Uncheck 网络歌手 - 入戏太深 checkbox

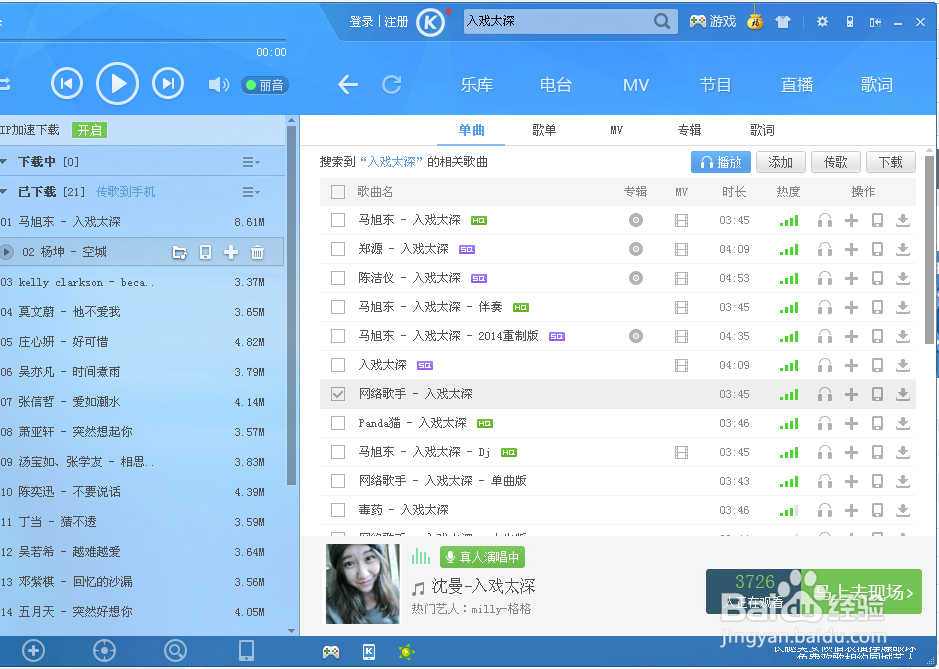(x=338, y=394)
